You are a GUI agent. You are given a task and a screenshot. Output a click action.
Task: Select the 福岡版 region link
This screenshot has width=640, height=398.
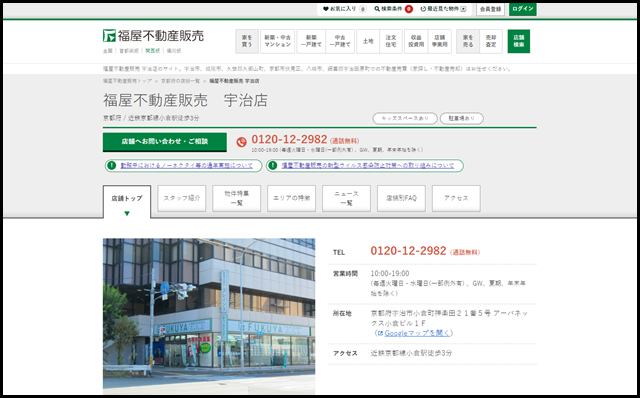coord(174,51)
